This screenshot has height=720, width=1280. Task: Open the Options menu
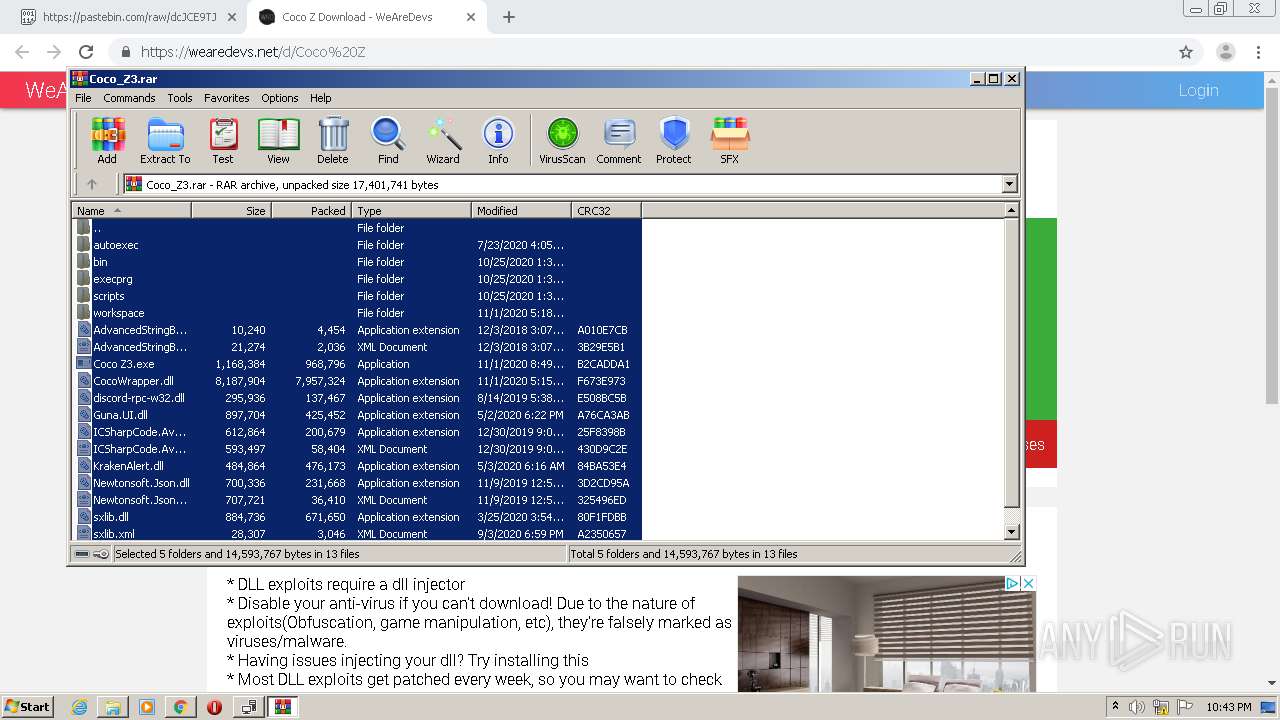pos(280,98)
